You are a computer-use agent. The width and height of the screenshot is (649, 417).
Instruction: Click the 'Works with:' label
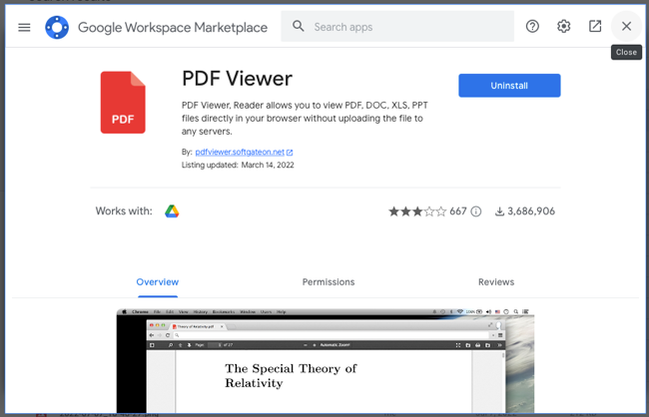point(124,211)
